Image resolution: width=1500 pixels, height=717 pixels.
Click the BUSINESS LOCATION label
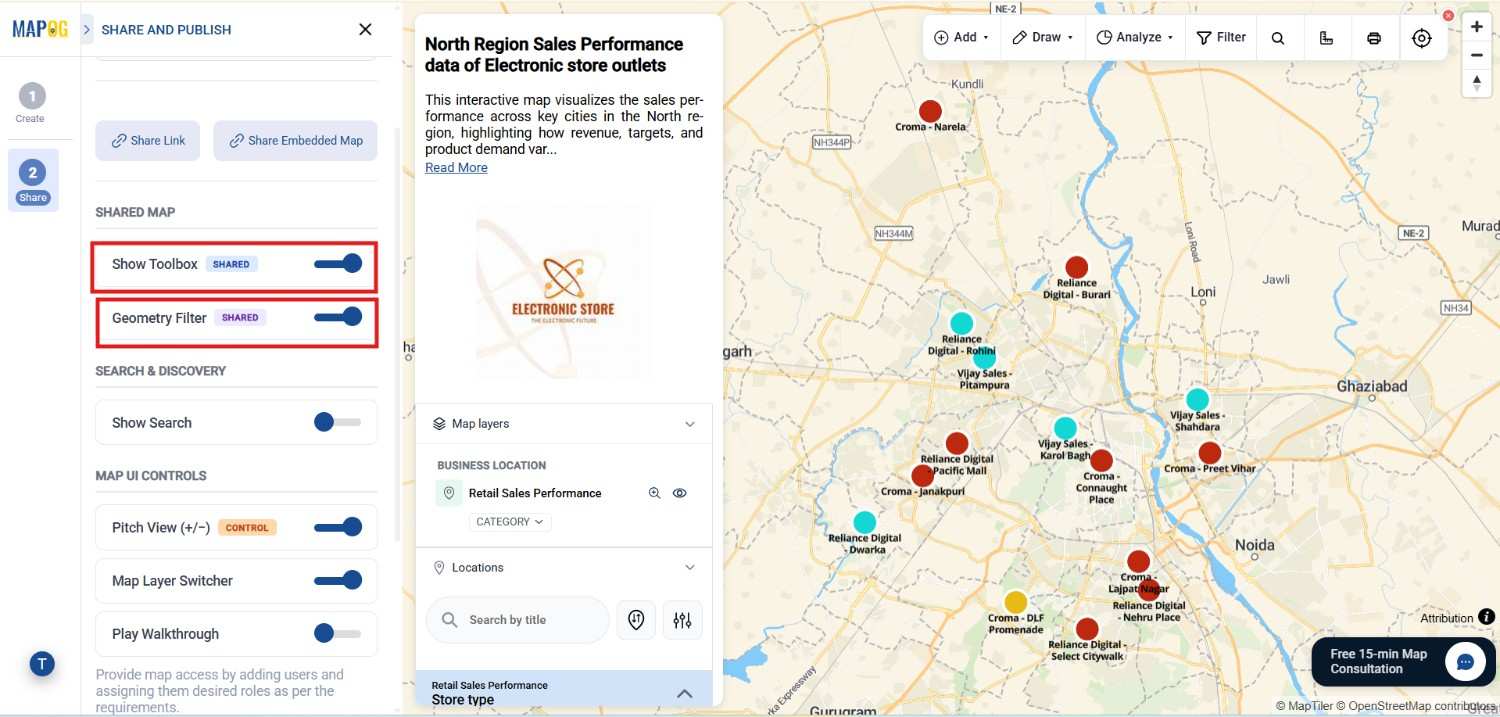(x=492, y=465)
